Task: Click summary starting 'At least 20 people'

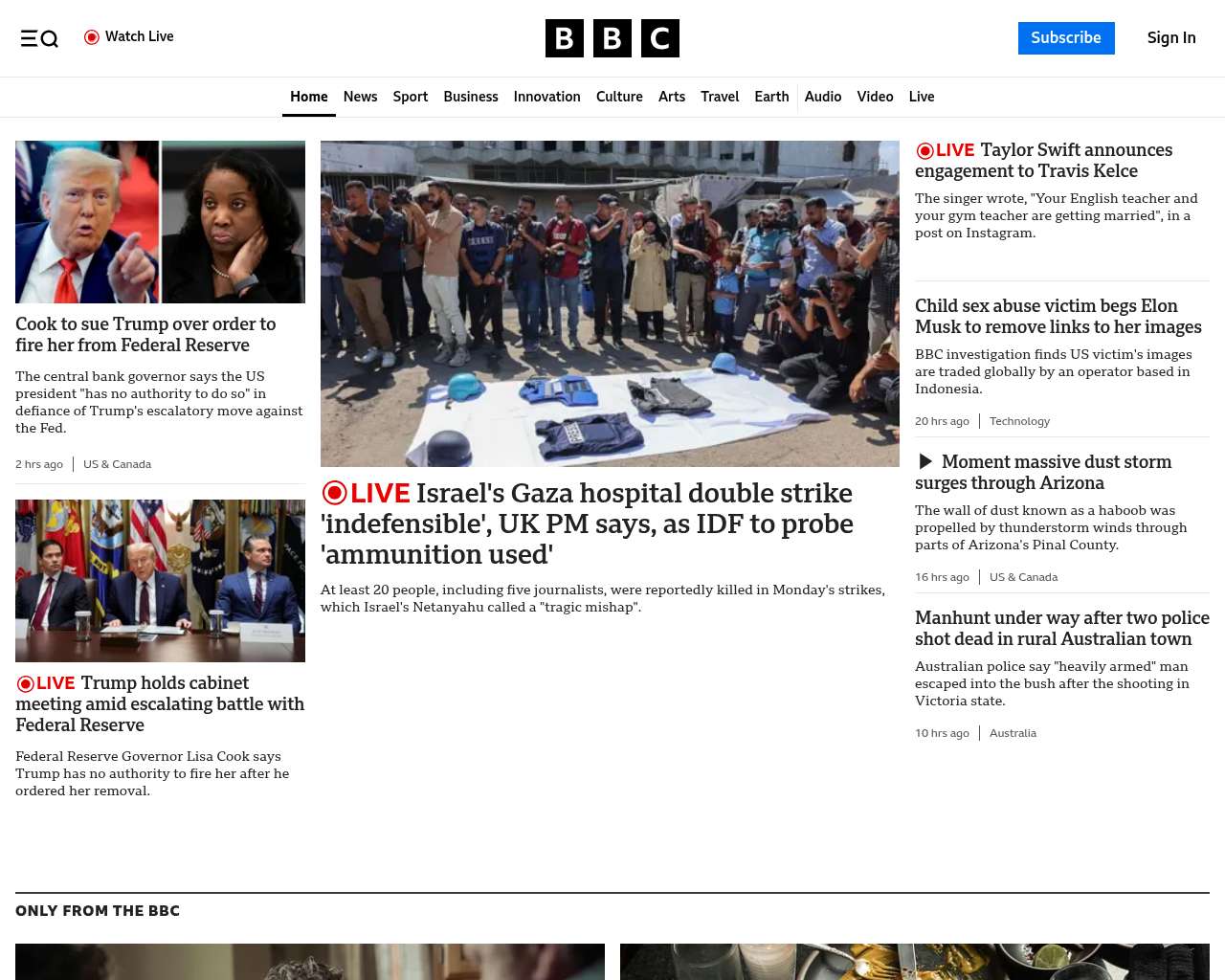Action: point(603,598)
